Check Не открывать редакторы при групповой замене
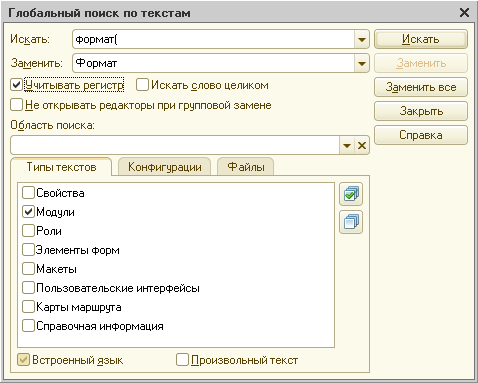 pyautogui.click(x=16, y=105)
